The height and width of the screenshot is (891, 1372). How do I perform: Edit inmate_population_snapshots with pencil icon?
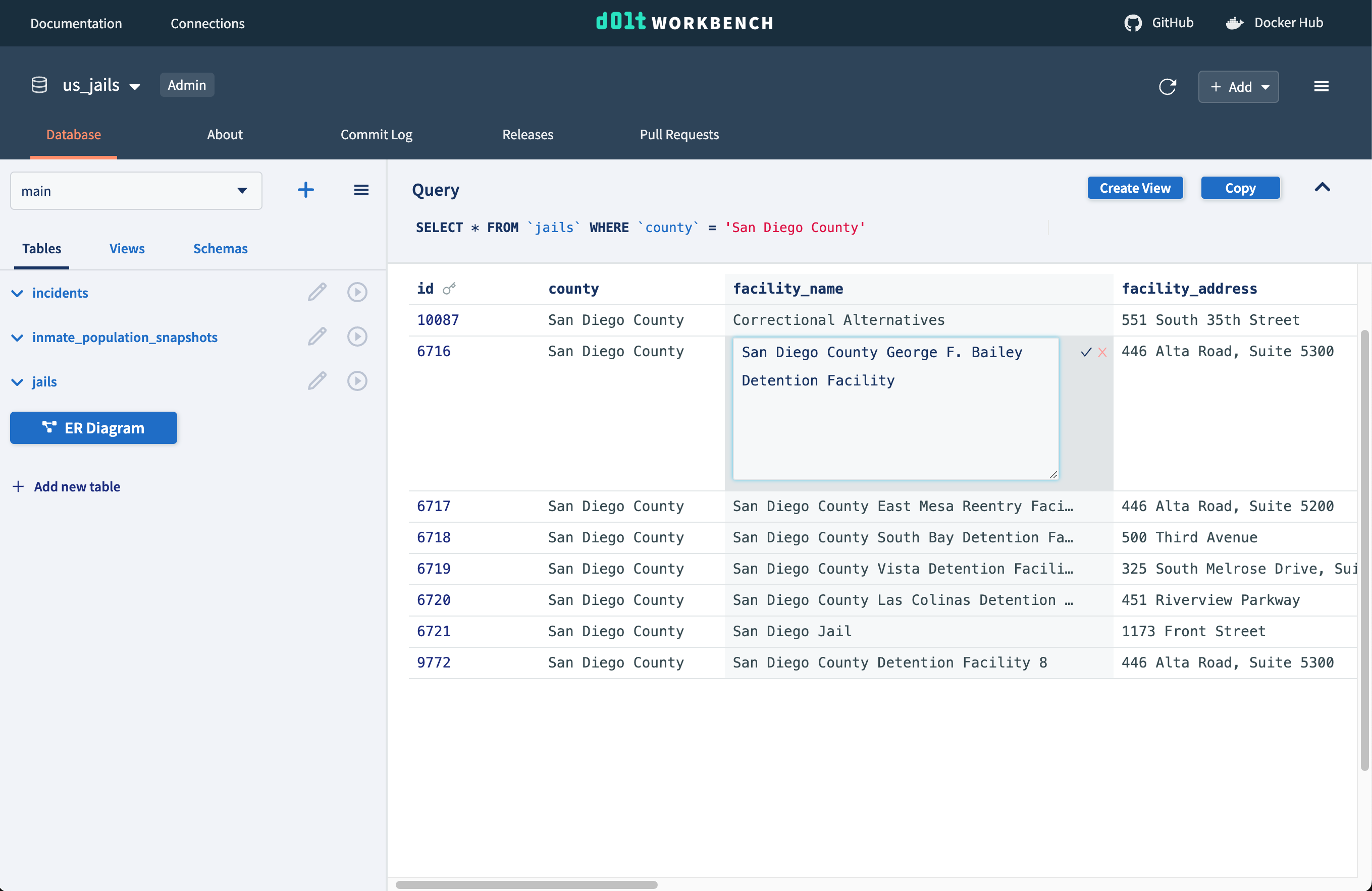click(317, 337)
